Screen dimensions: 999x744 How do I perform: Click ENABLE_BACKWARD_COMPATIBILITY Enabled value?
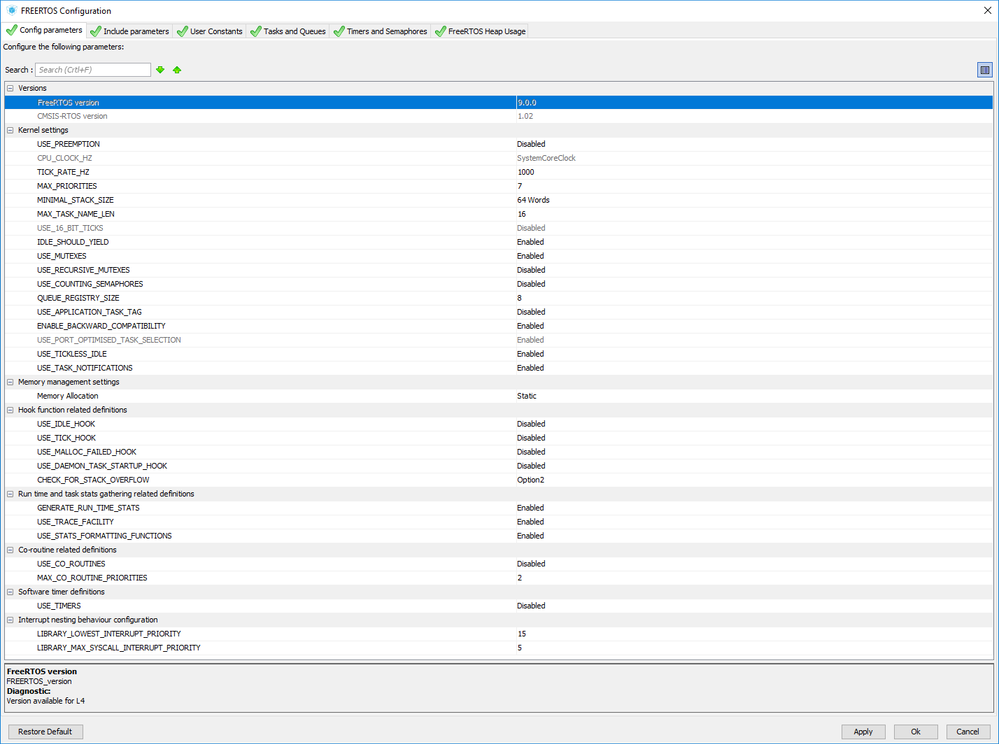coord(531,327)
